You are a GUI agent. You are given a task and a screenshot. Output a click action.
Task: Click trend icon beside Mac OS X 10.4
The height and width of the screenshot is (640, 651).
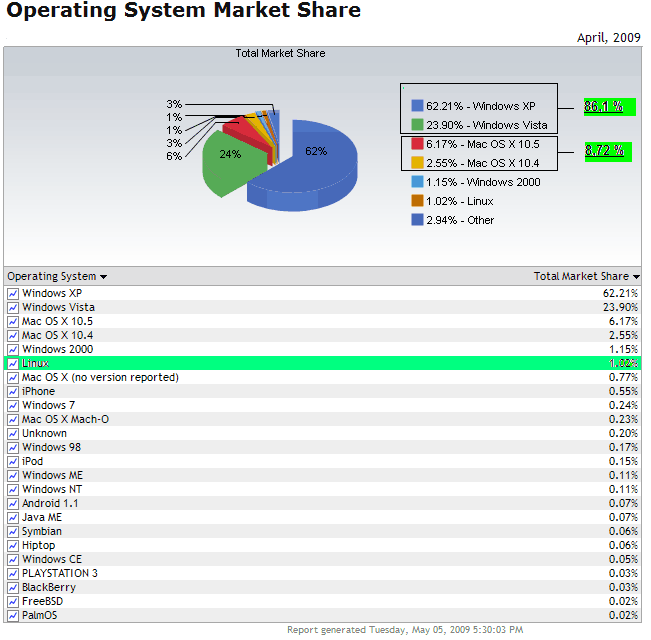click(x=13, y=336)
